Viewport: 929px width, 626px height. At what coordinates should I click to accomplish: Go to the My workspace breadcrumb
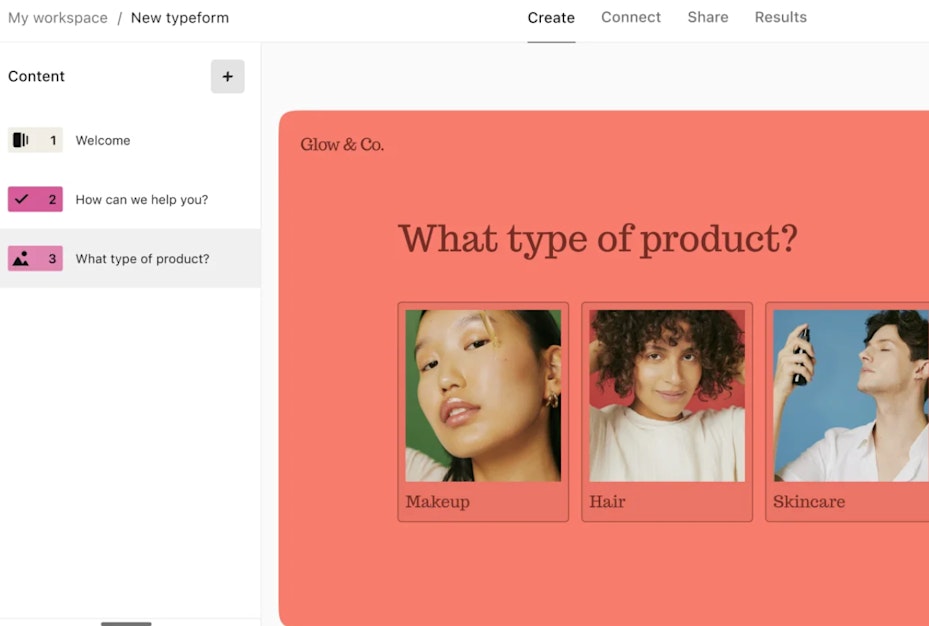(x=57, y=18)
